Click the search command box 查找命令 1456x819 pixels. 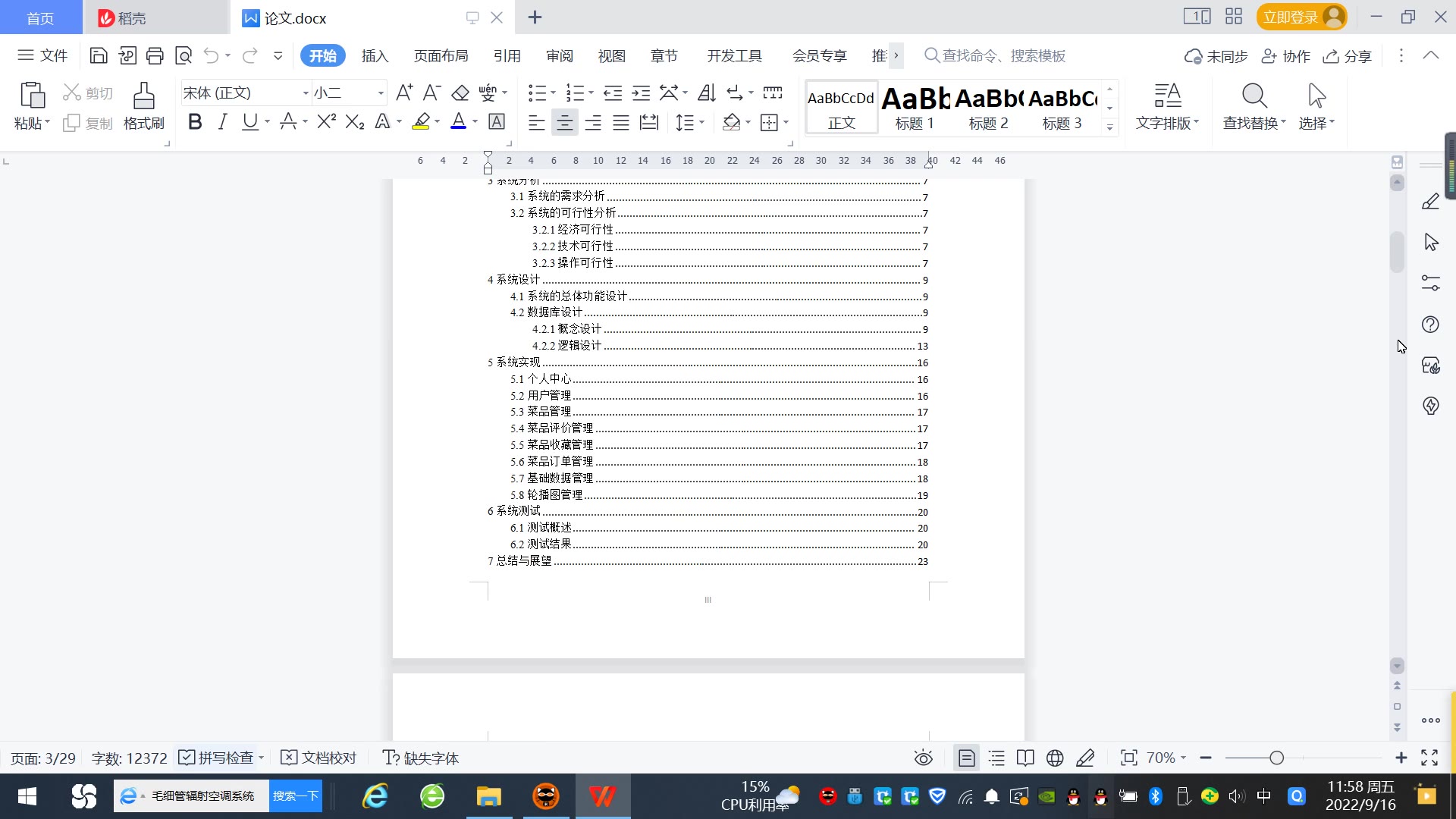[x=995, y=55]
